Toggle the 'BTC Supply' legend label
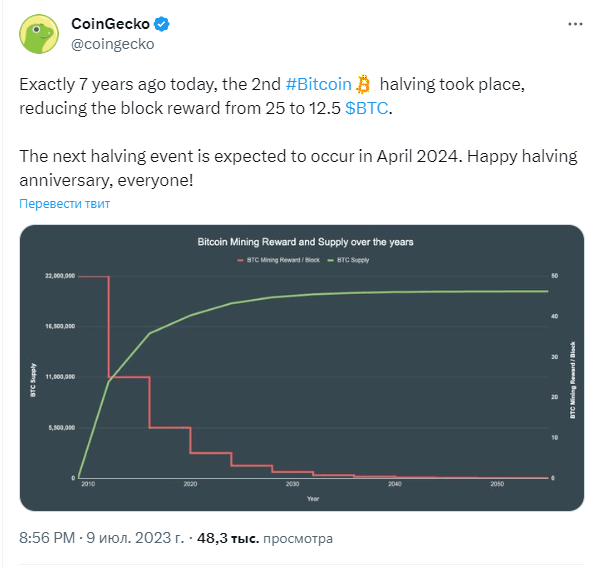600x568 pixels. pyautogui.click(x=350, y=260)
